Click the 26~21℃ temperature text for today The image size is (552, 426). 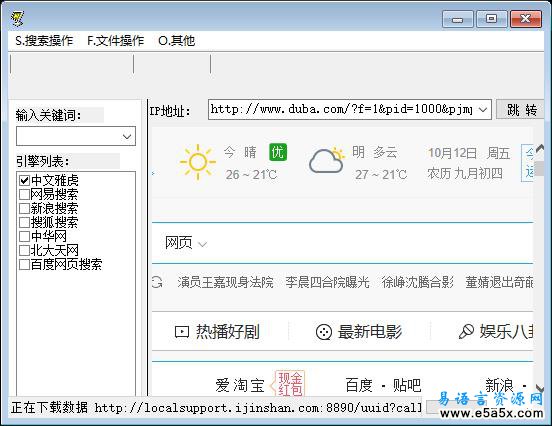251,174
